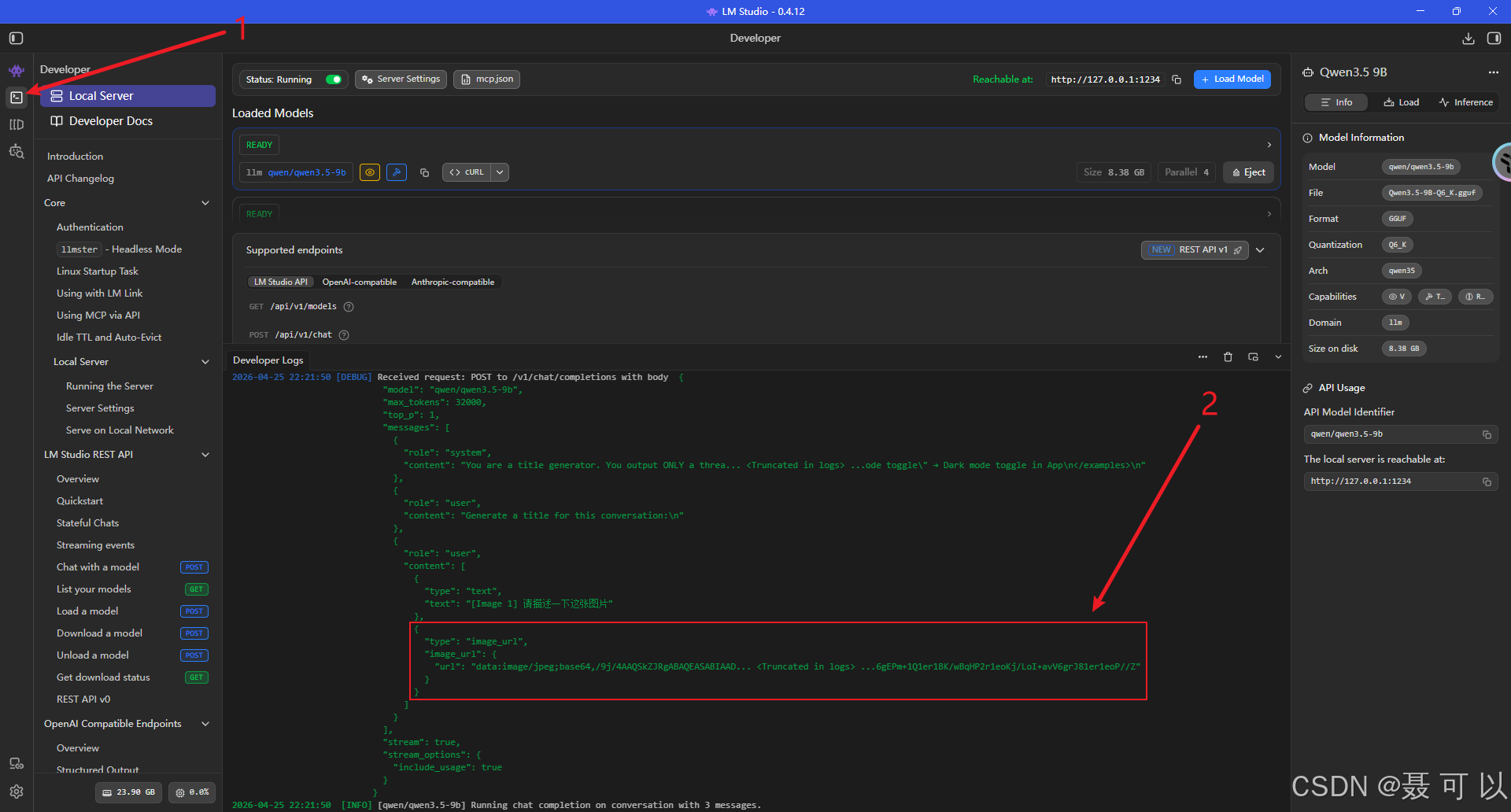Pop out the Developer Logs window
Screen dimensions: 1511x812
pos(1253,357)
